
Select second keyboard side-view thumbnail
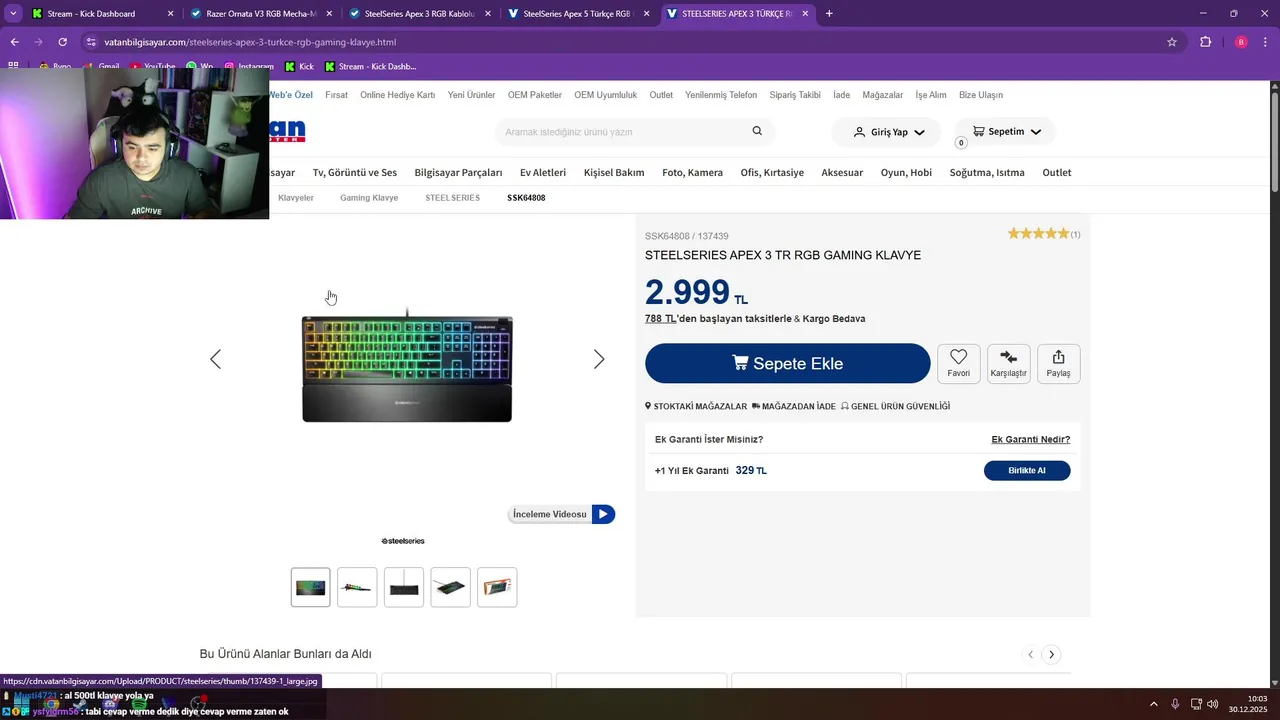pyautogui.click(x=357, y=587)
